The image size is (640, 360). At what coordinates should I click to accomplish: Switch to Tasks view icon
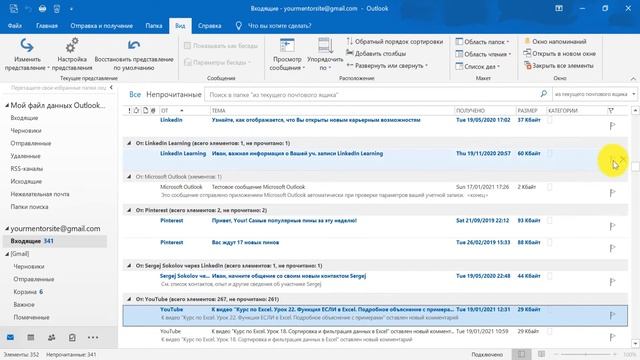(72, 337)
